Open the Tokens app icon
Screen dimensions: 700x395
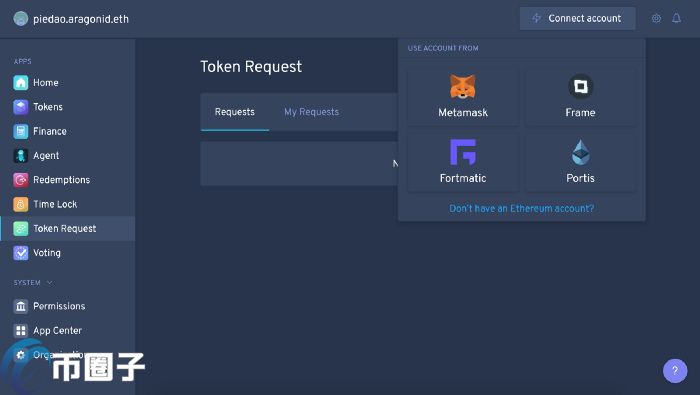coord(21,107)
